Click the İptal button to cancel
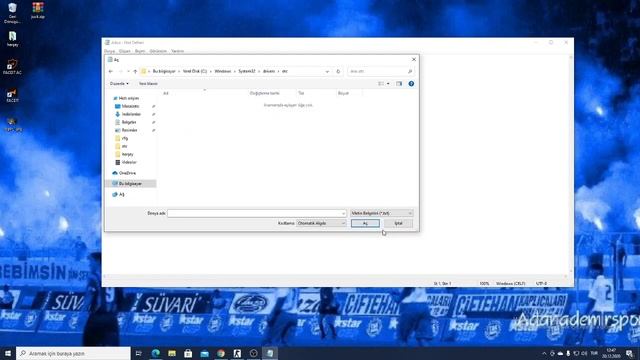 398,223
